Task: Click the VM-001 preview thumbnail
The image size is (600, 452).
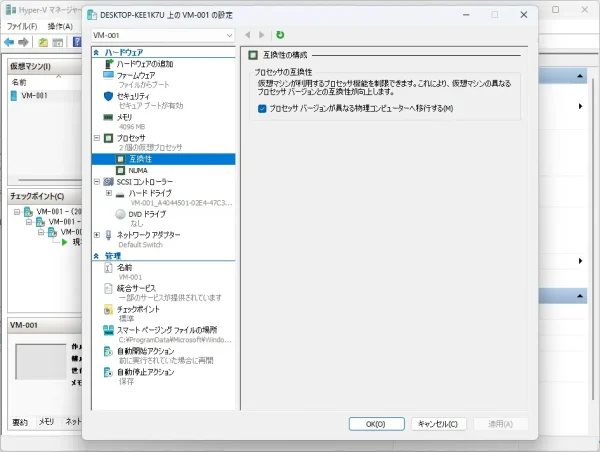Action: [x=41, y=361]
